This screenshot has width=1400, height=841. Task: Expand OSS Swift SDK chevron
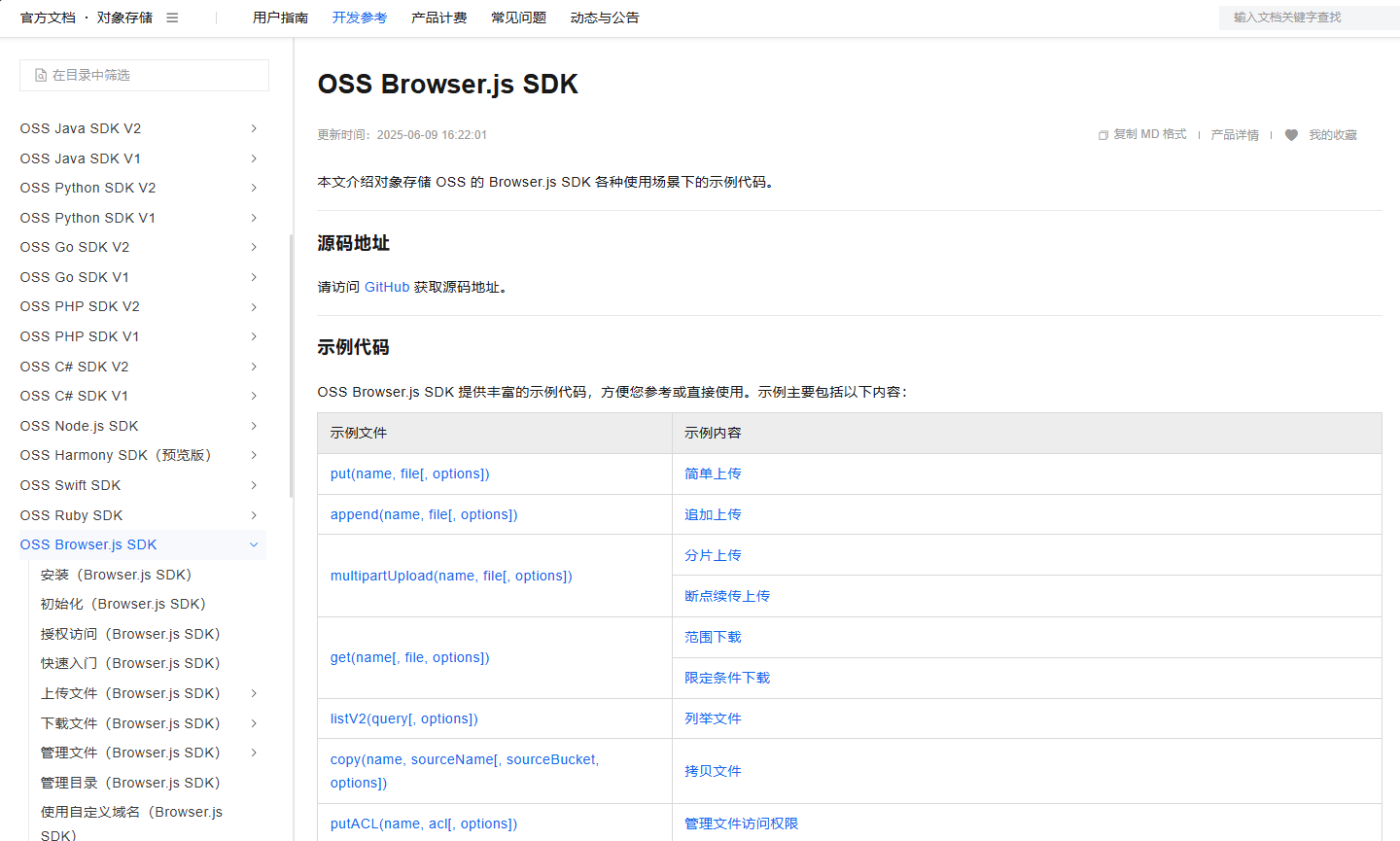(x=254, y=485)
